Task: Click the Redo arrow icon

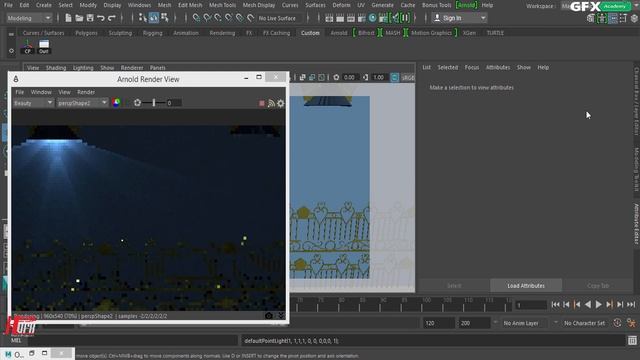Action: point(112,18)
